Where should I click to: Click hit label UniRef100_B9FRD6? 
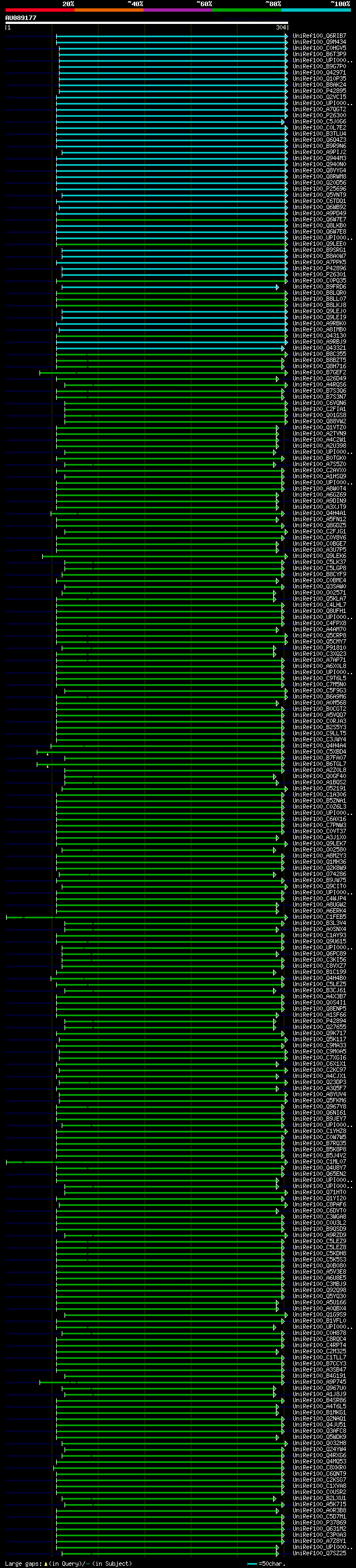tap(319, 286)
